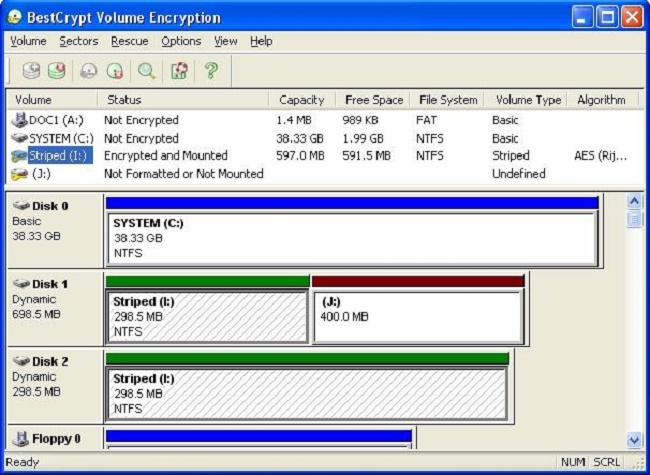Click the green bar on Disk 1
The image size is (650, 475).
point(208,281)
